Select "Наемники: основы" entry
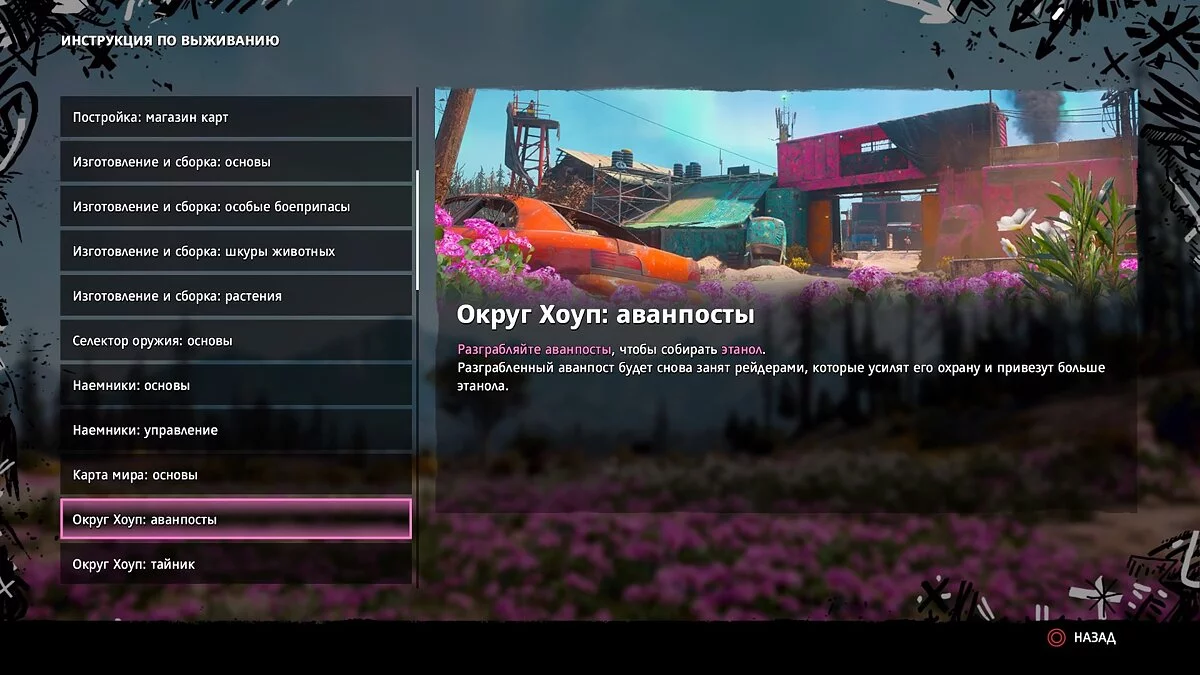 (x=236, y=386)
